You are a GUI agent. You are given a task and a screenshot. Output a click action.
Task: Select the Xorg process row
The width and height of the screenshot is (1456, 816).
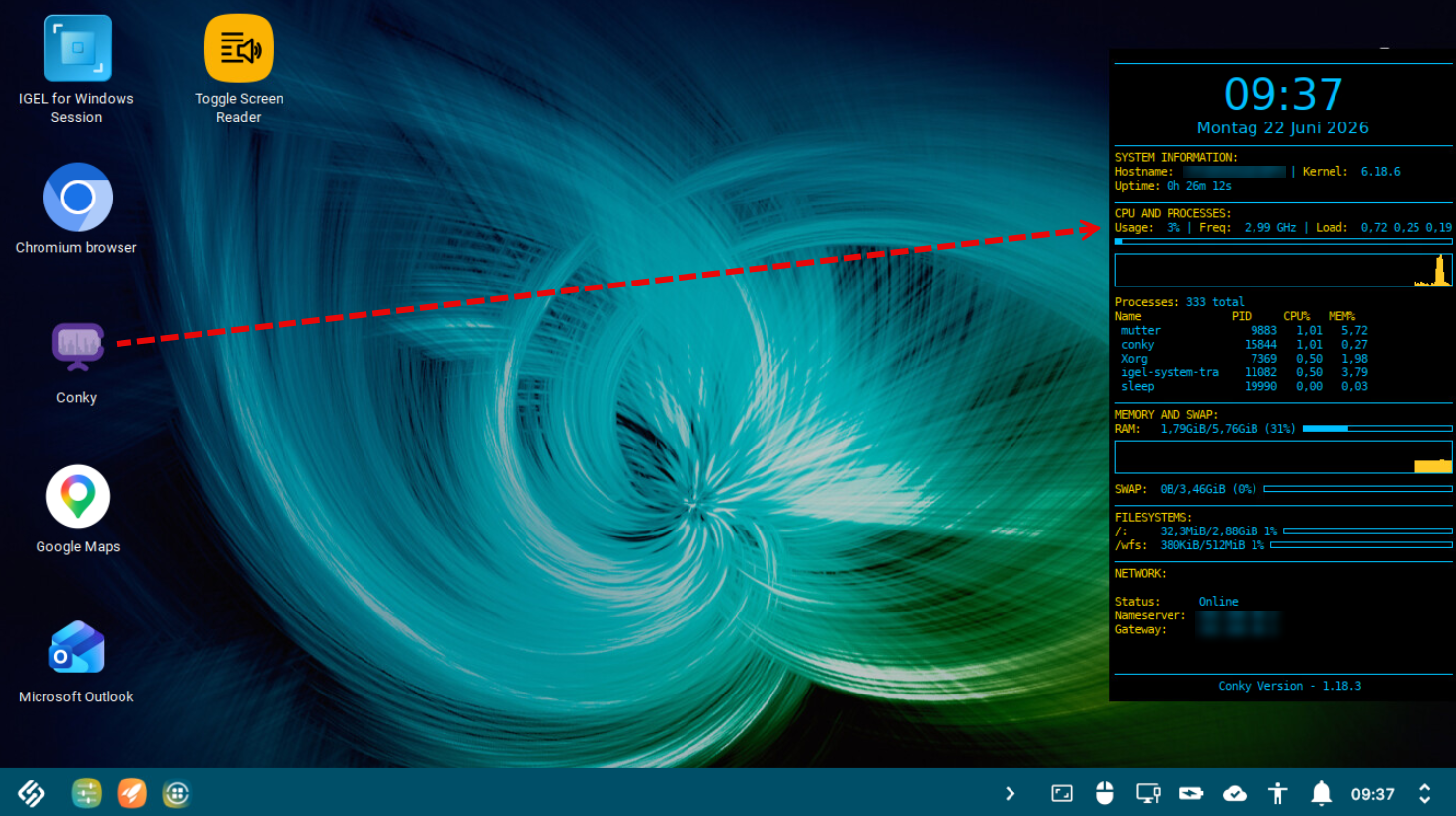1245,359
